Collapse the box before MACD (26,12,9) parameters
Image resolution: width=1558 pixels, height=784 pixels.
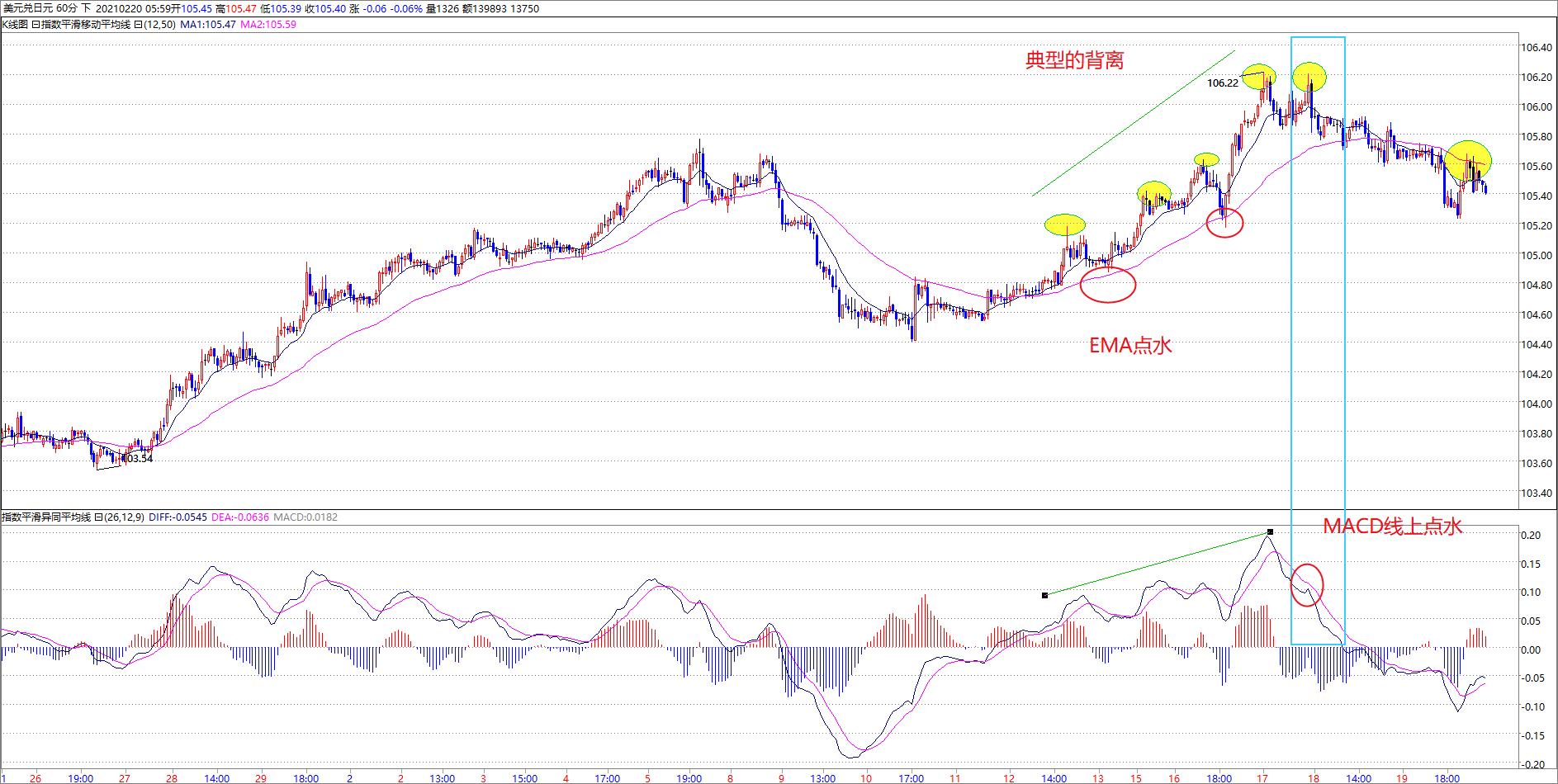tap(98, 517)
